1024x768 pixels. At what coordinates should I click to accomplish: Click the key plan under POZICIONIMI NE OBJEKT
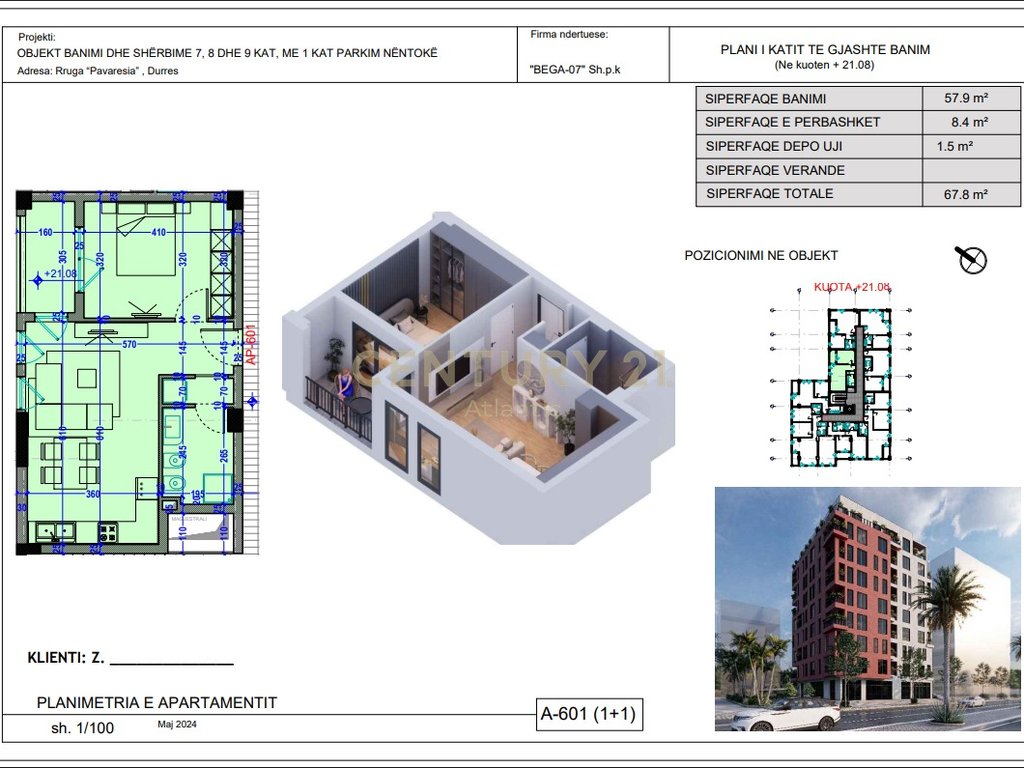pyautogui.click(x=840, y=380)
